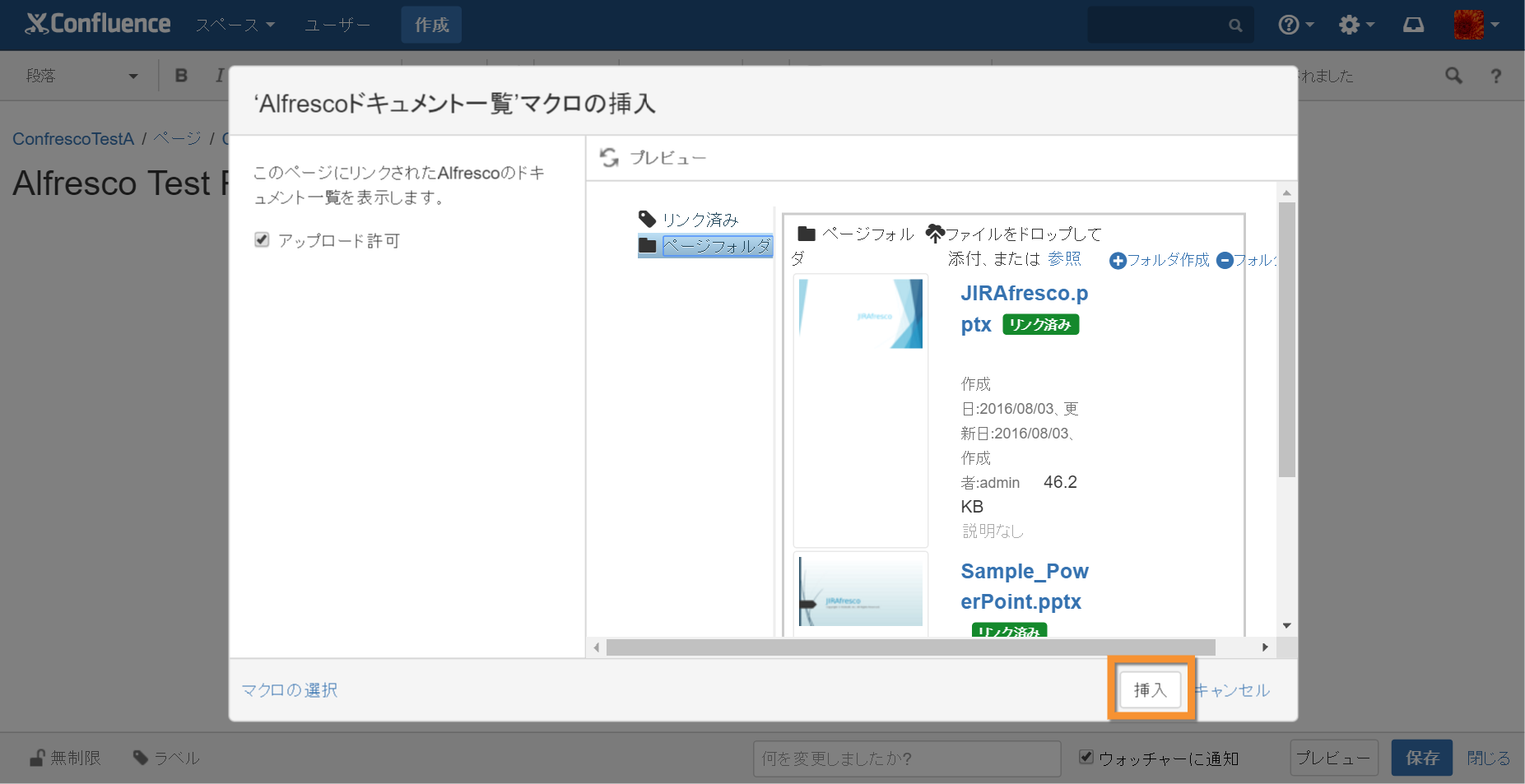The width and height of the screenshot is (1525, 784).
Task: Click the リンク済み badge on JIRAfresco.pptx
Action: 1040,325
